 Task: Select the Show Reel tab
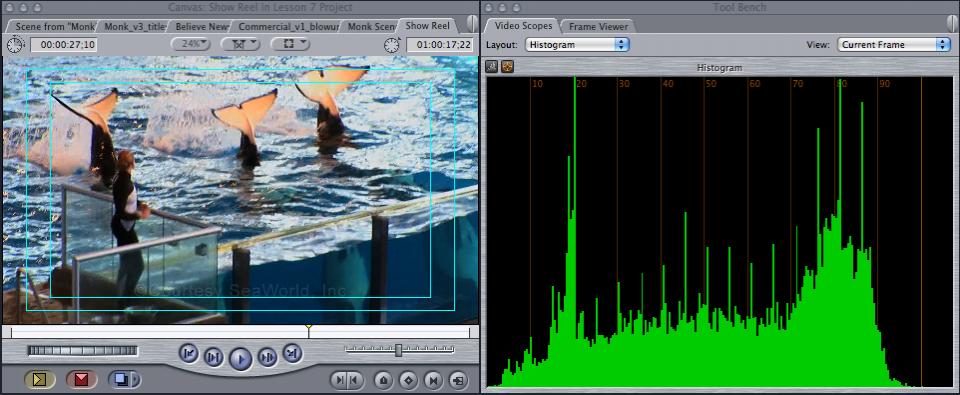(x=427, y=26)
